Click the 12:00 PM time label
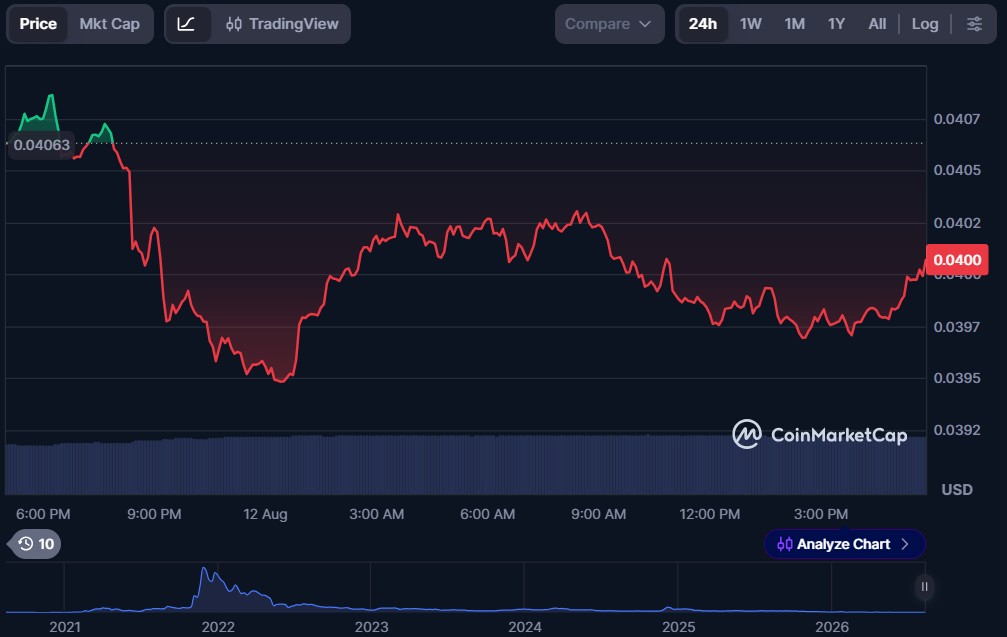The height and width of the screenshot is (637, 1007). [x=710, y=514]
